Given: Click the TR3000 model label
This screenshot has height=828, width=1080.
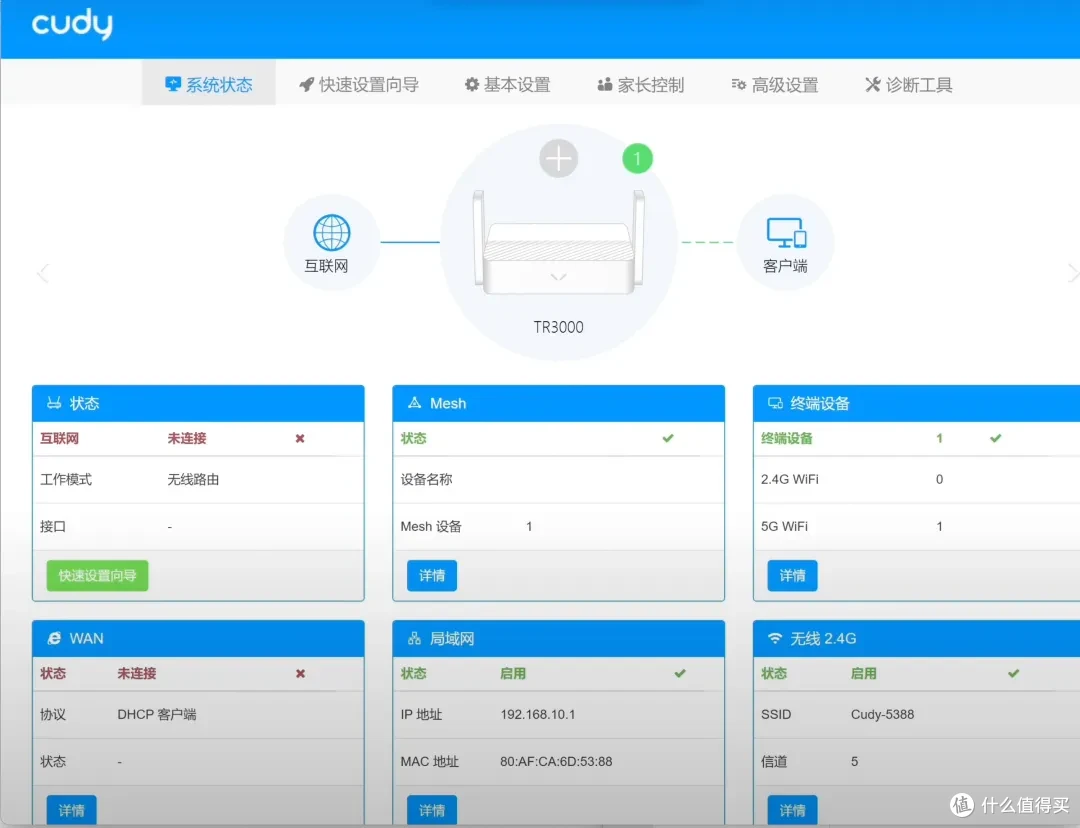Looking at the screenshot, I should (559, 327).
